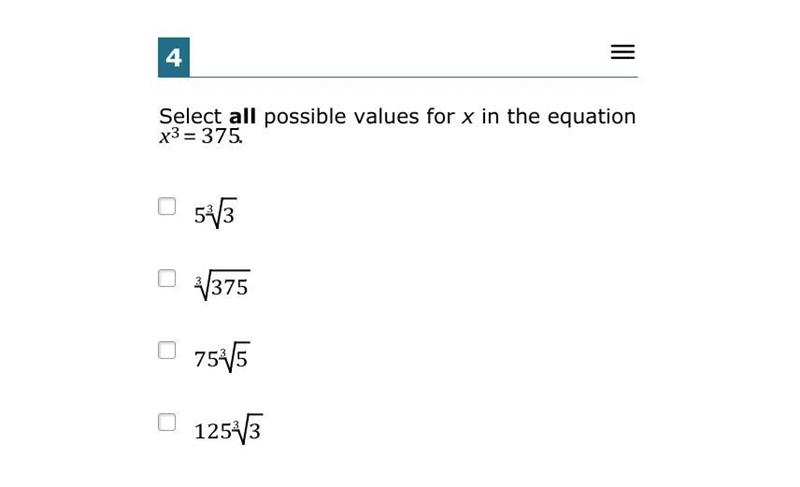Click the bold word "all" in the prompt
This screenshot has height=487, width=800.
tap(242, 116)
